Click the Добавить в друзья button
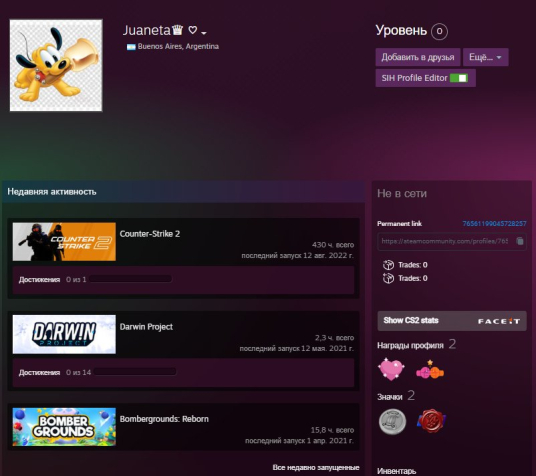Screen dimensions: 536x476 (418, 57)
